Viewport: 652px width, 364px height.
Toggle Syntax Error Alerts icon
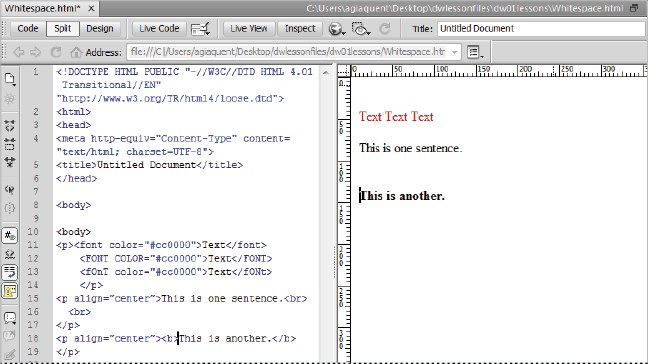click(x=10, y=291)
